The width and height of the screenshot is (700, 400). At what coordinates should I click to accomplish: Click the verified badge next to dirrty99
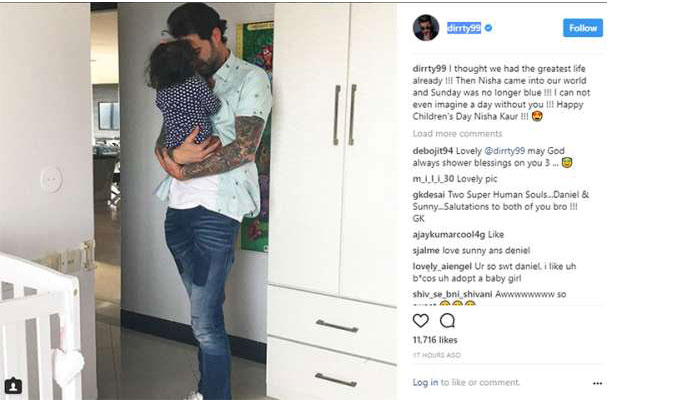click(x=488, y=28)
